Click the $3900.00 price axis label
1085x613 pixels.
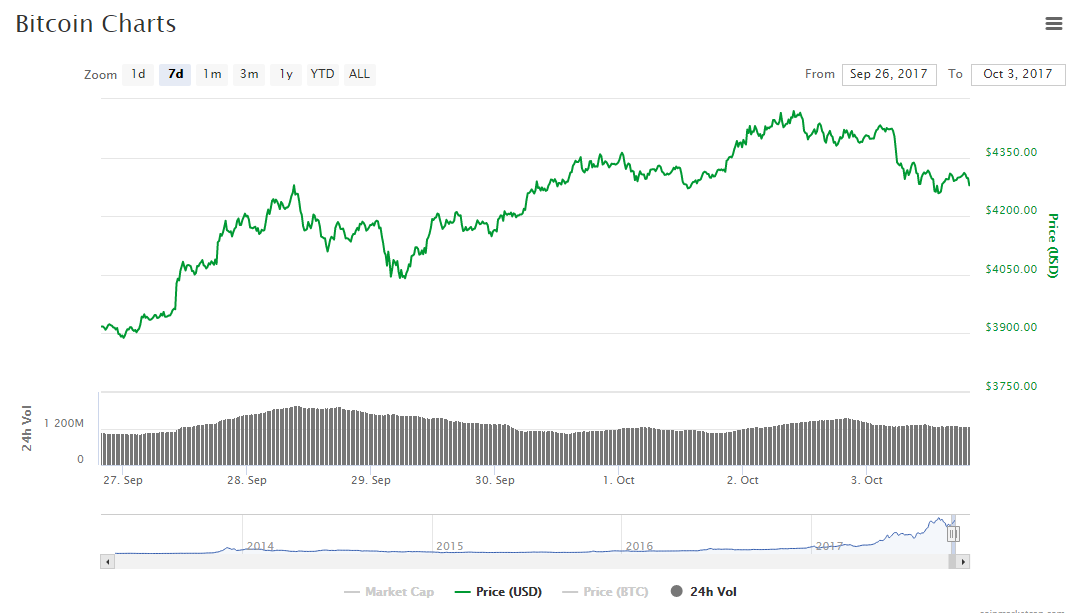[x=1011, y=327]
